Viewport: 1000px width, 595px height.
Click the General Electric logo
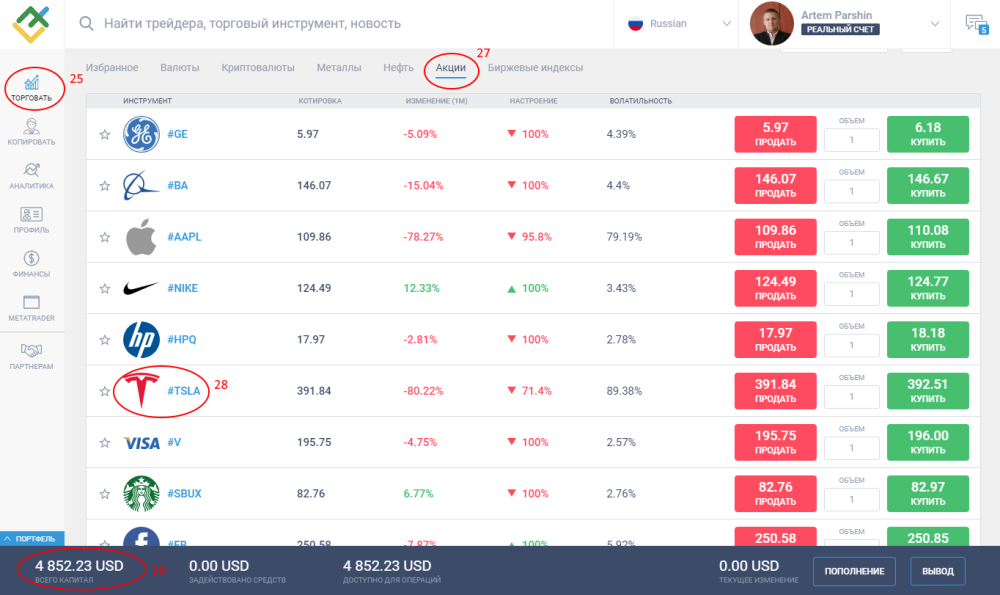coord(141,134)
